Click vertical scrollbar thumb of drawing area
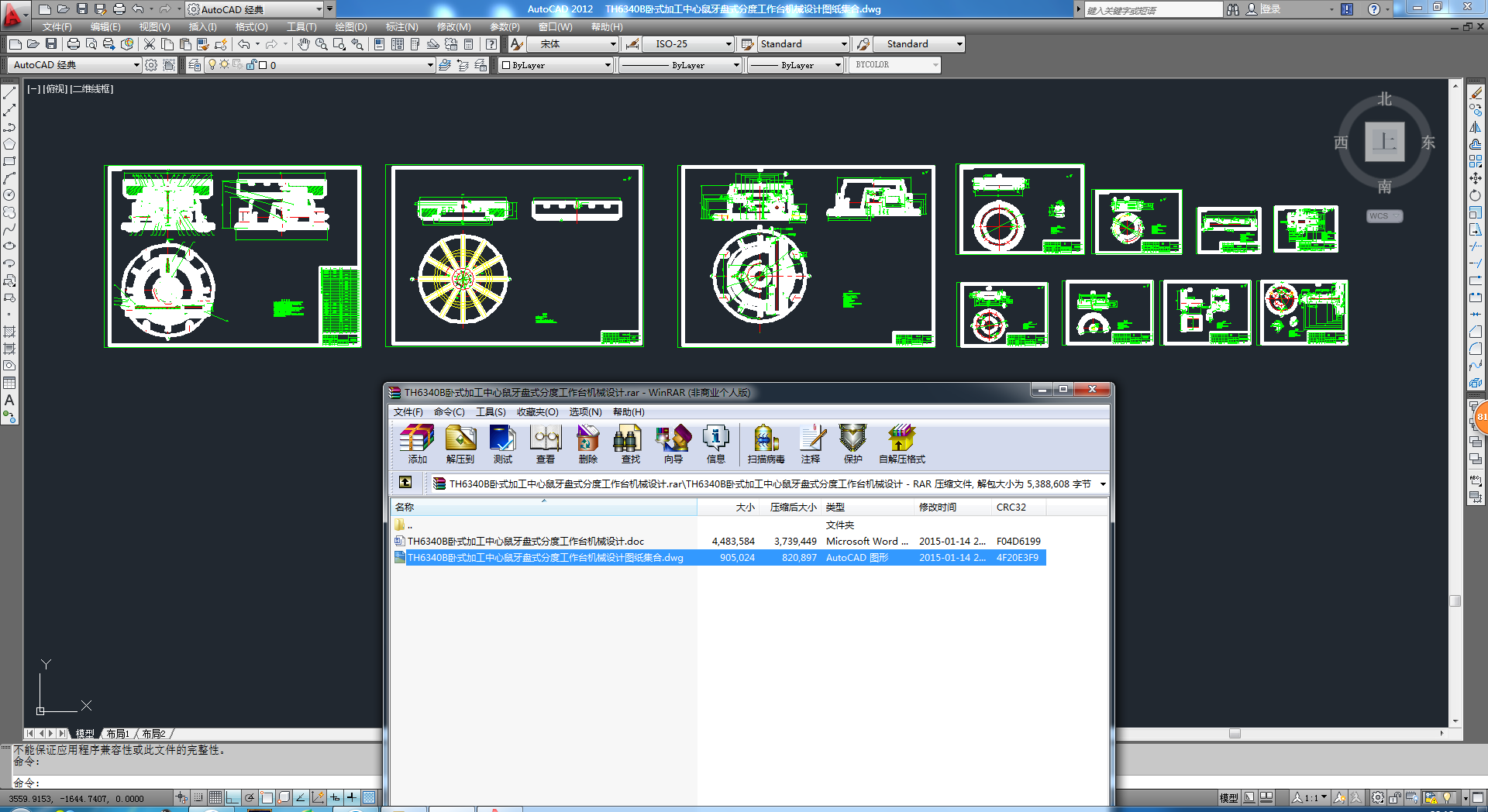Screen dimensions: 1488x812 (1455, 601)
